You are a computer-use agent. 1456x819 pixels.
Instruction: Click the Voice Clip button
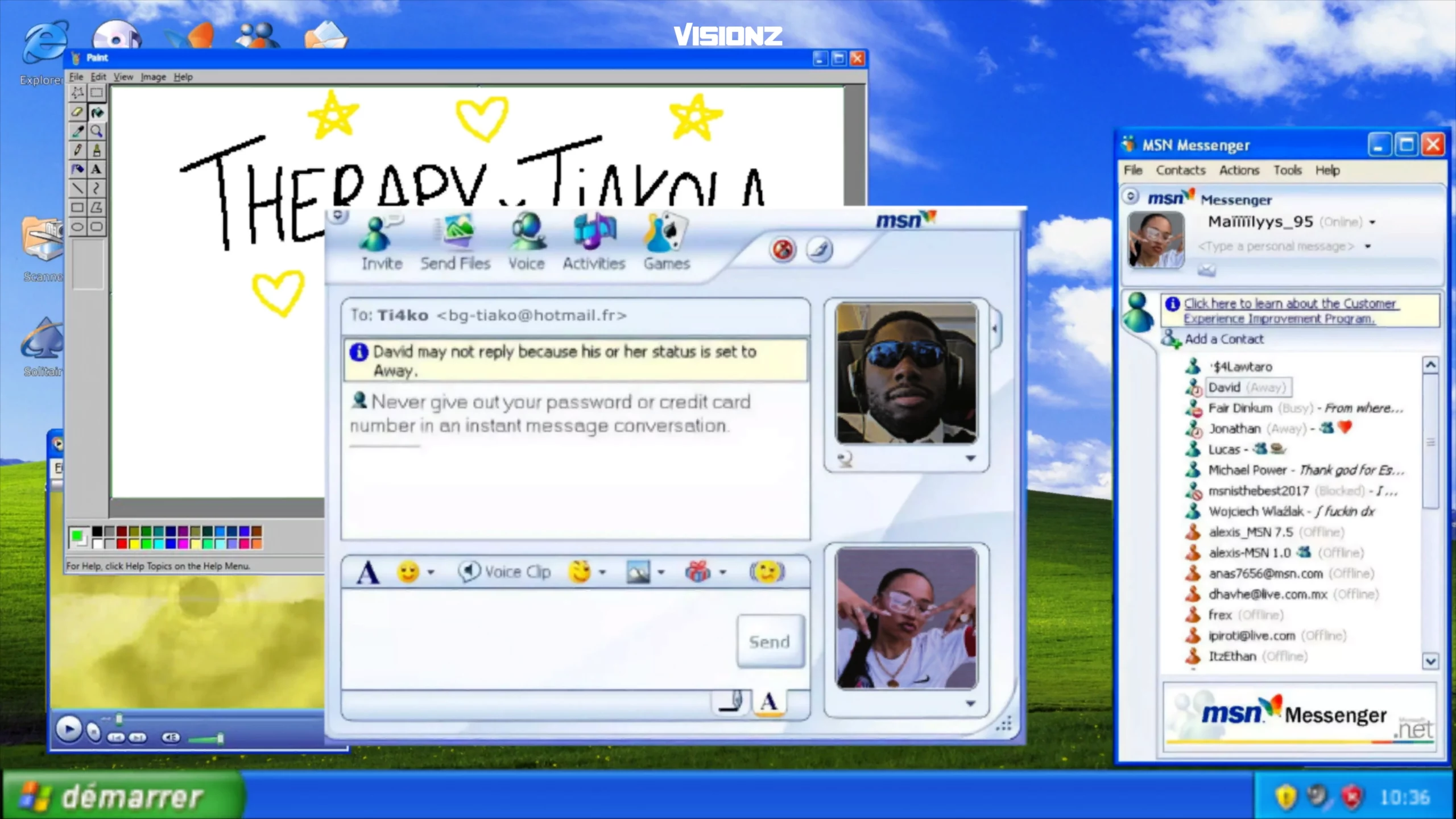[504, 572]
